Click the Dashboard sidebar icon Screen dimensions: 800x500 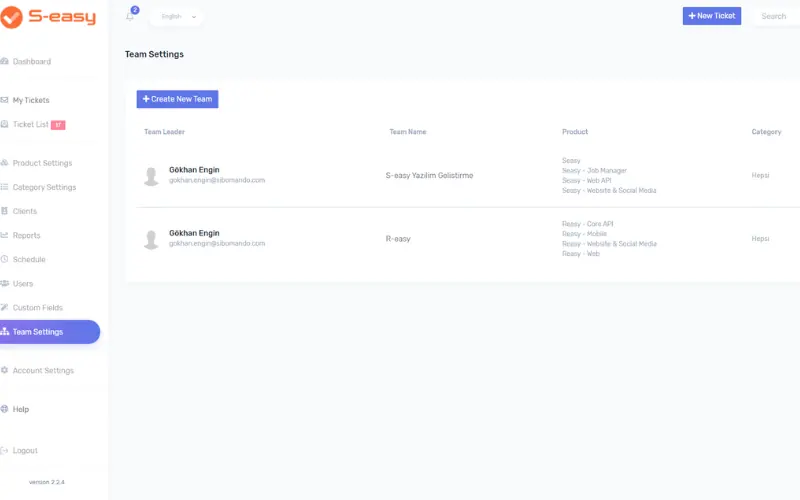click(4, 61)
